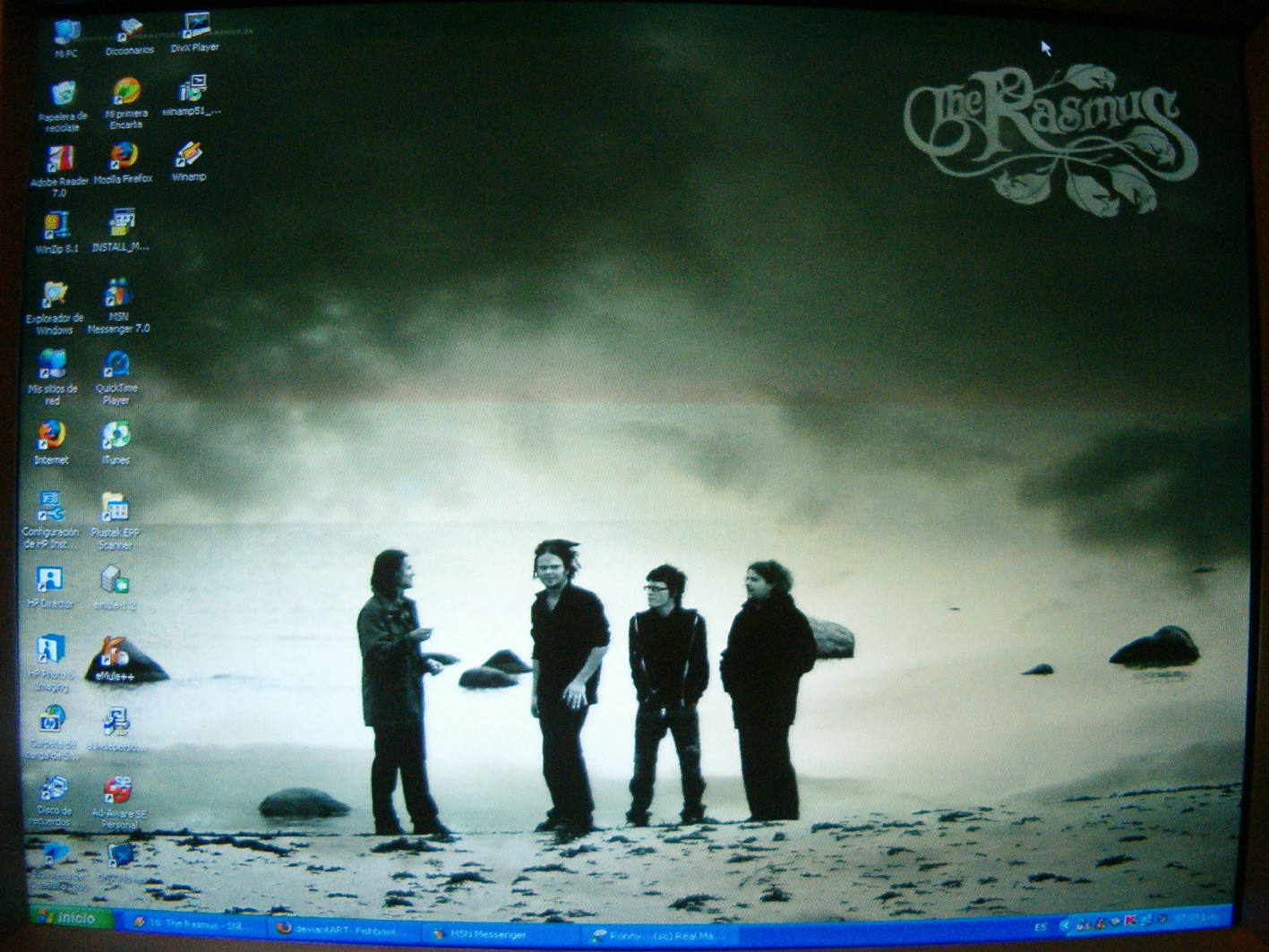Image resolution: width=1269 pixels, height=952 pixels.
Task: Open the Internet desktop icon
Action: pyautogui.click(x=51, y=442)
